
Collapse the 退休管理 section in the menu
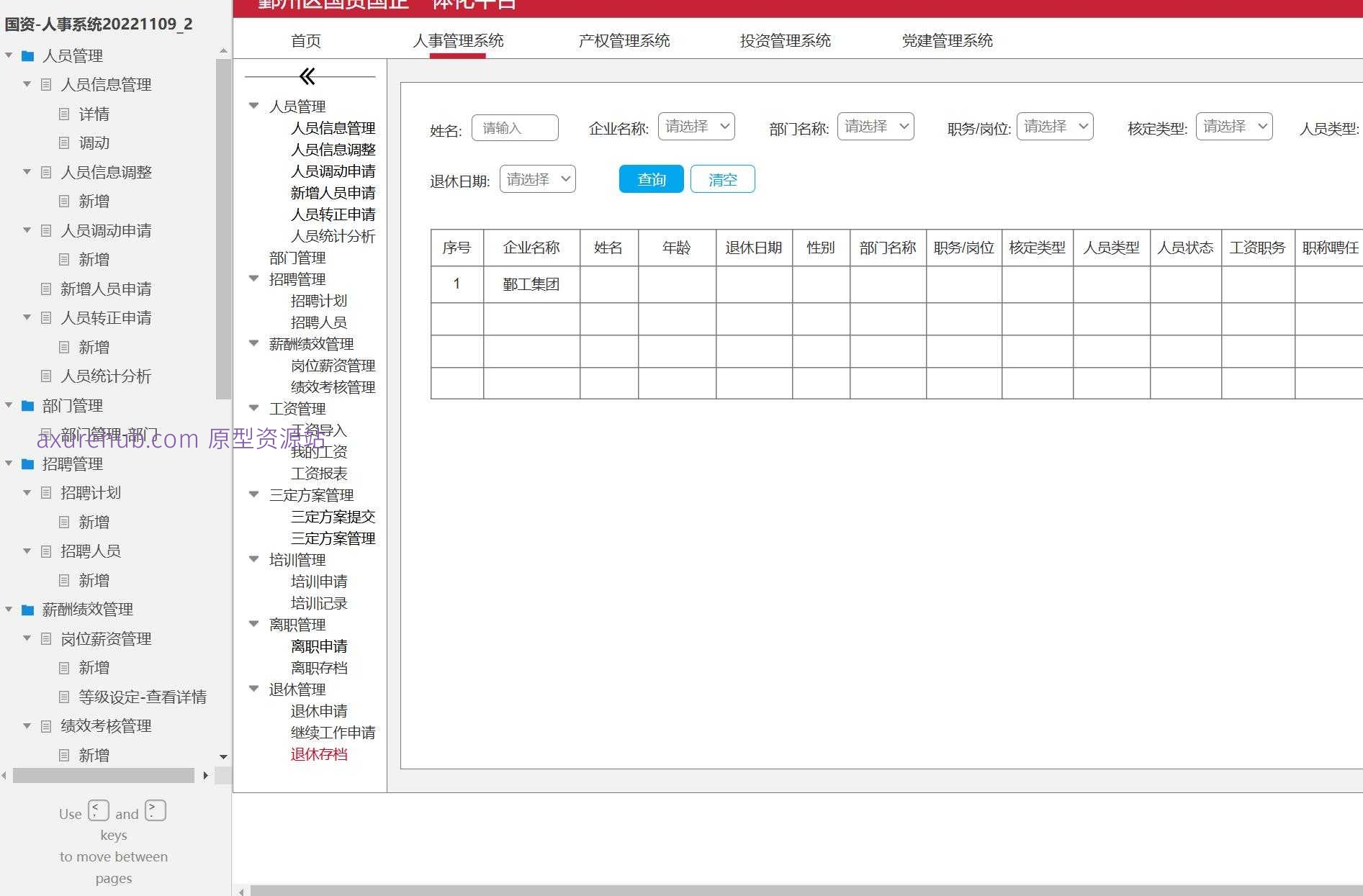pos(253,689)
